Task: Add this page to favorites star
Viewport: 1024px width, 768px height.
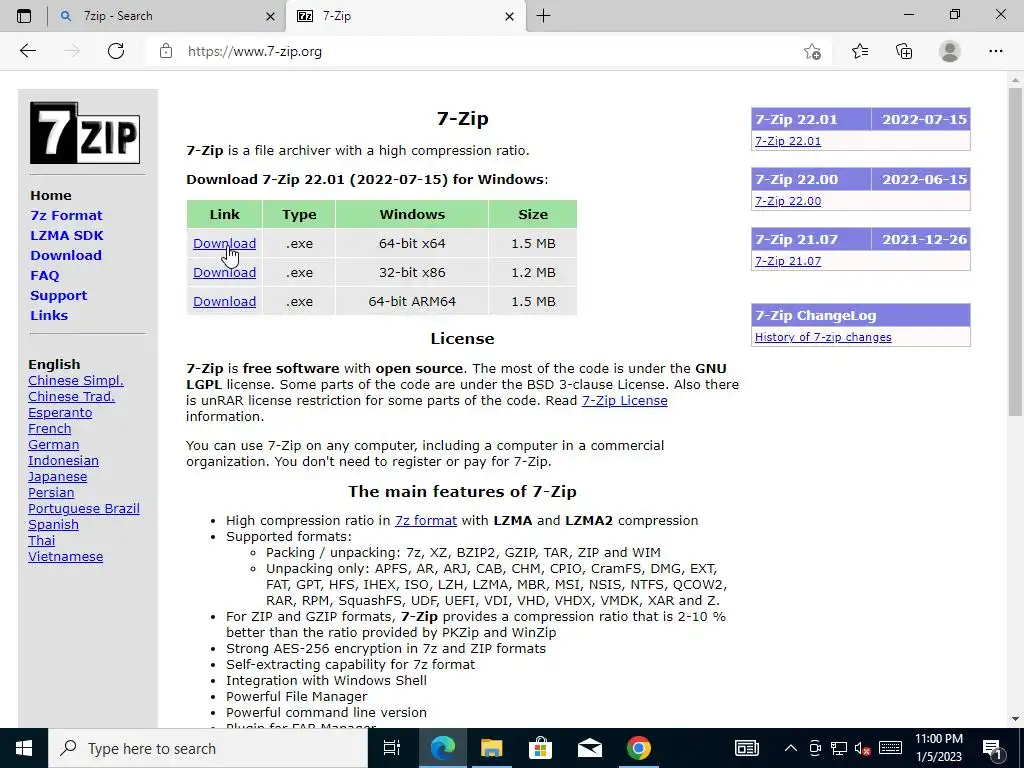Action: click(x=812, y=51)
